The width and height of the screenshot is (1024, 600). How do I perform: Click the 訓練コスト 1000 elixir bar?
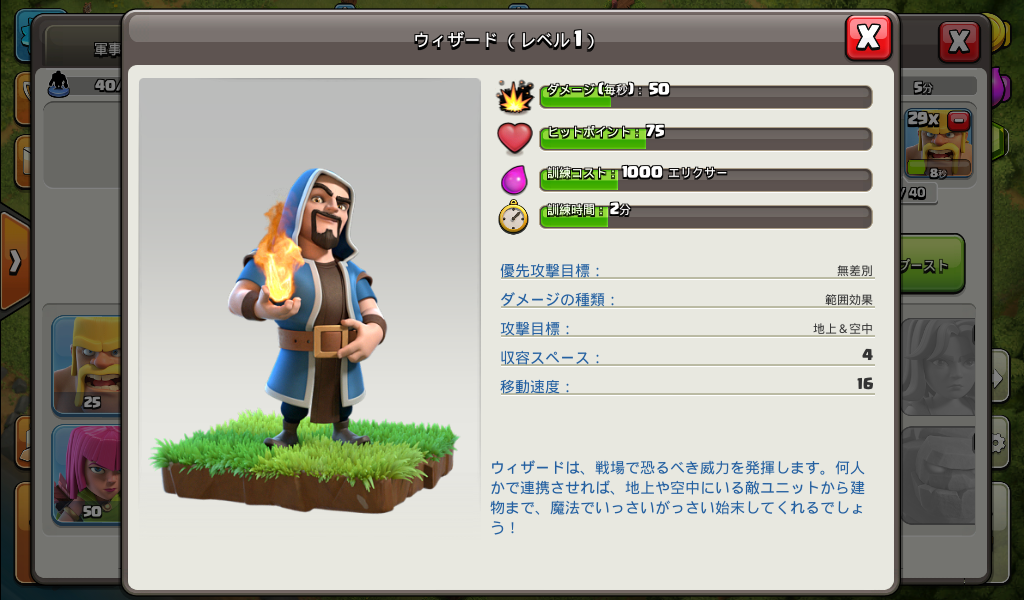tap(705, 180)
